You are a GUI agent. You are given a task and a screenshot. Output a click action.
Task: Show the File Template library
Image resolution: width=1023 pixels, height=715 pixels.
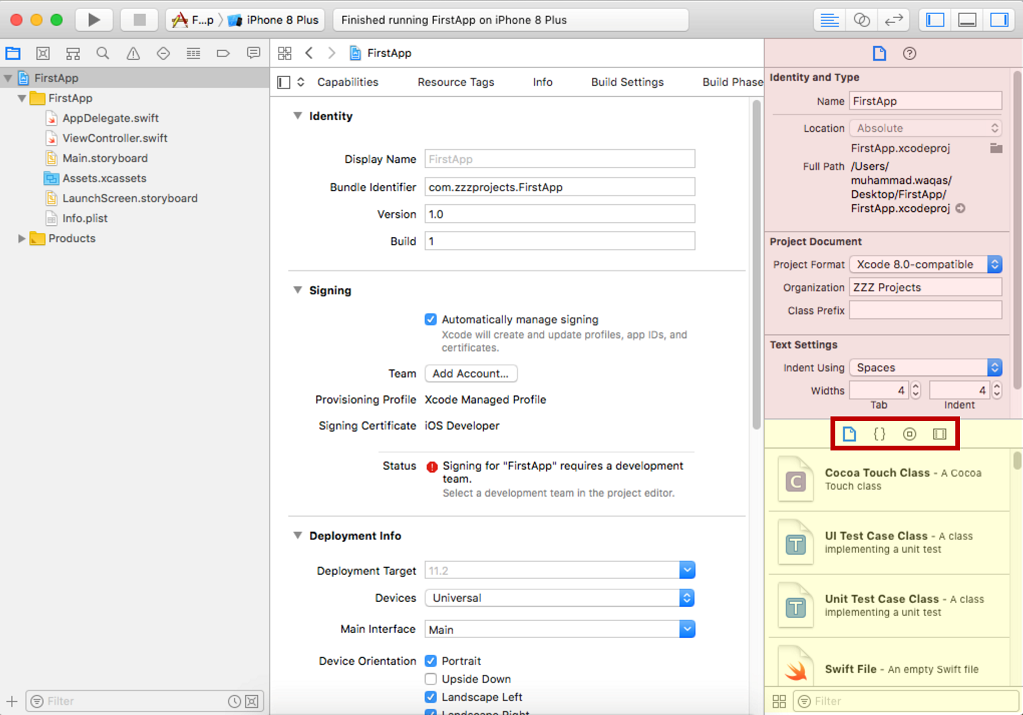point(849,434)
